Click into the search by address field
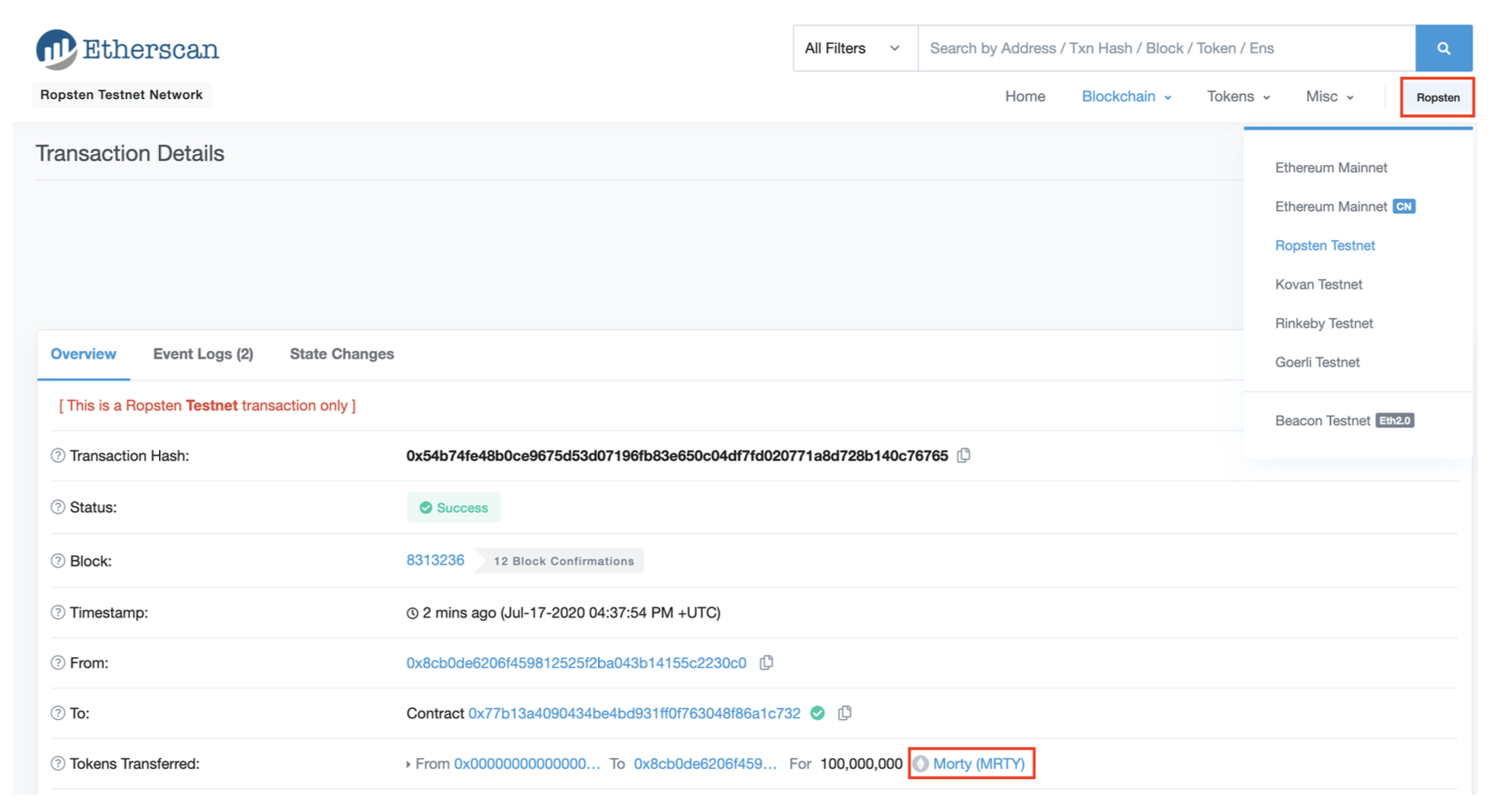This screenshot has height=812, width=1492. point(1167,48)
